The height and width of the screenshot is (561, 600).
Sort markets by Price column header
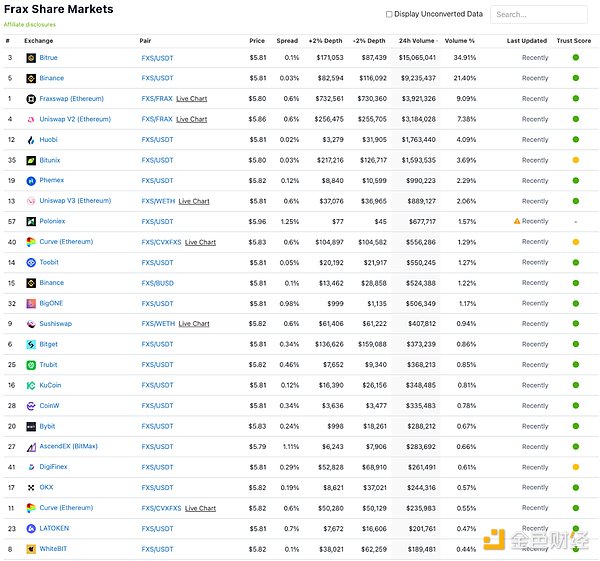257,41
